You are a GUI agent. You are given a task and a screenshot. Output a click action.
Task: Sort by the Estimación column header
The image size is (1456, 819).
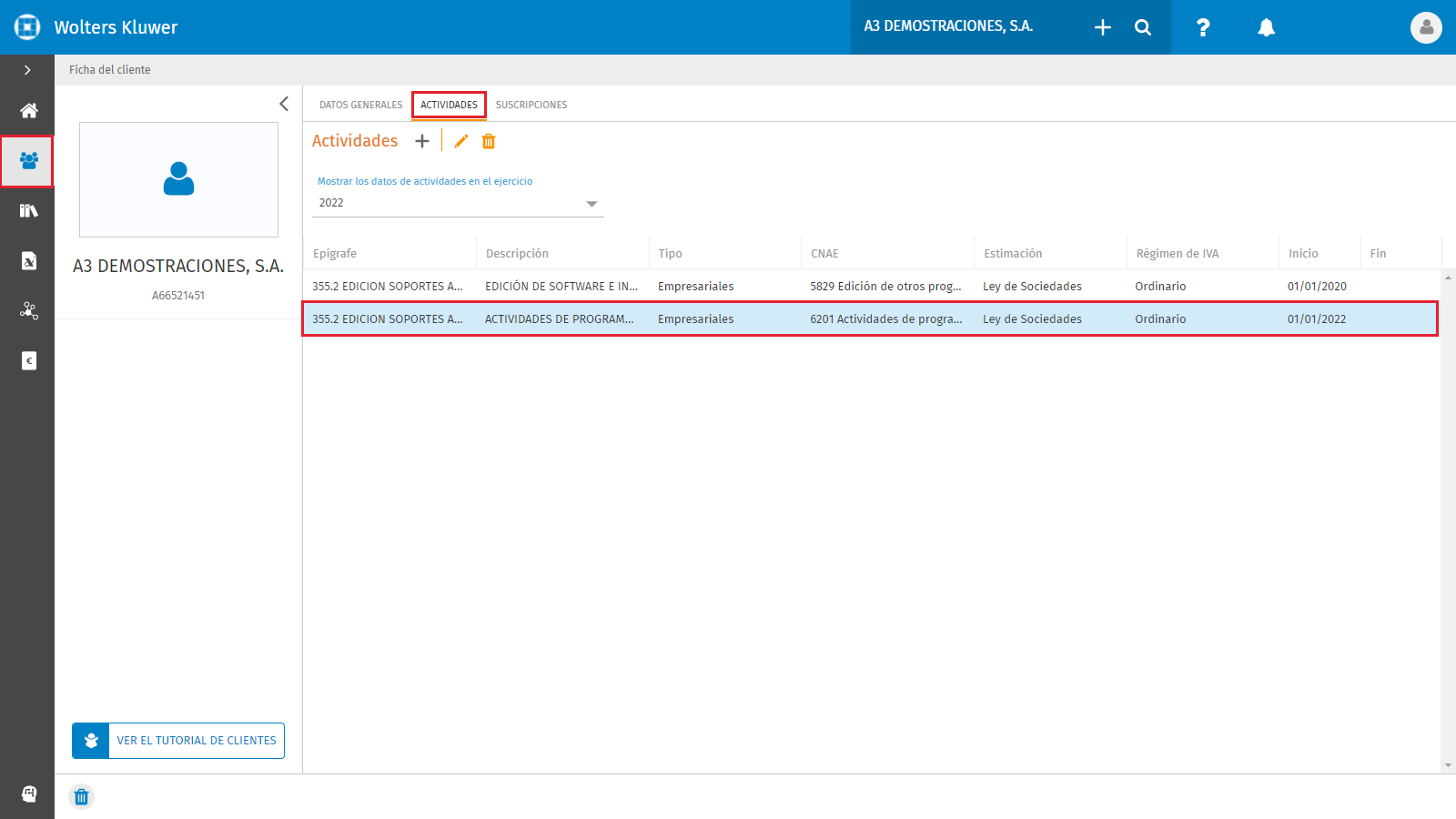tap(1013, 254)
